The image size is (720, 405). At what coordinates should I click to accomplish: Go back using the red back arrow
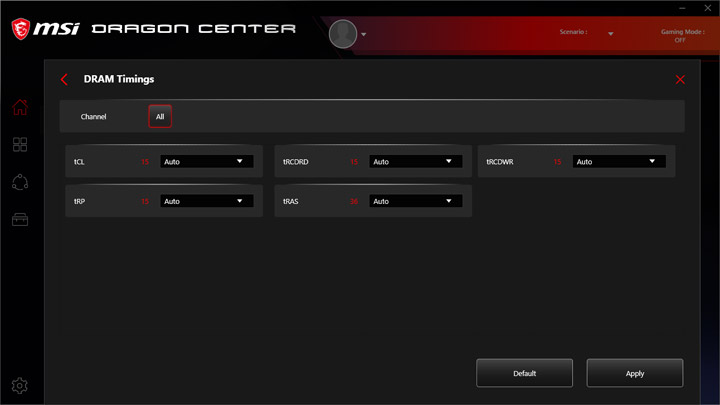tap(64, 79)
